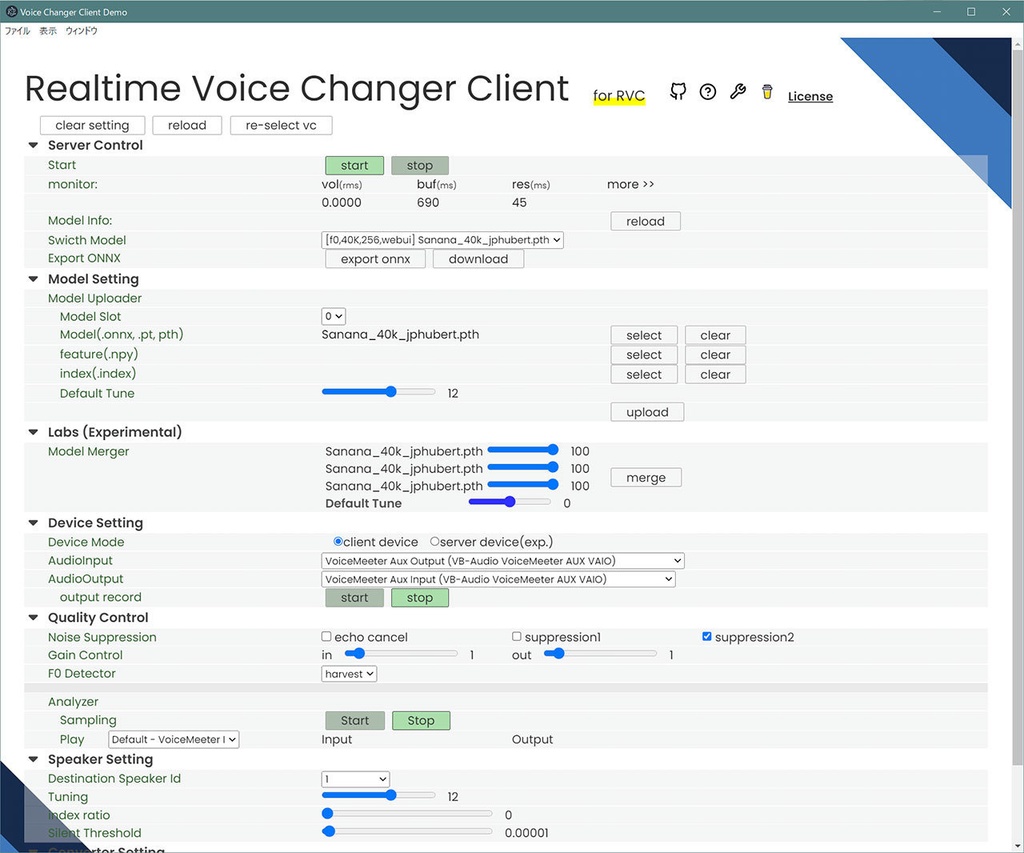Start output record
This screenshot has width=1024, height=853.
pyautogui.click(x=355, y=598)
